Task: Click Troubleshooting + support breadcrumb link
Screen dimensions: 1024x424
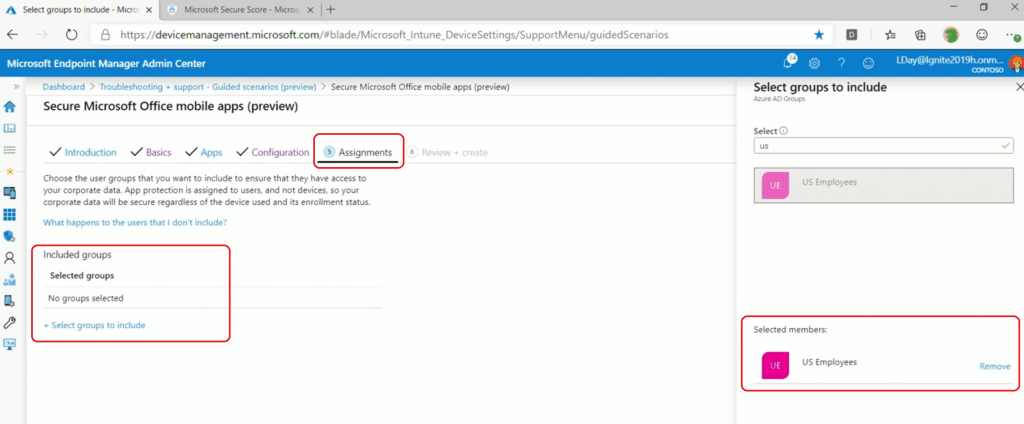Action: click(x=208, y=86)
